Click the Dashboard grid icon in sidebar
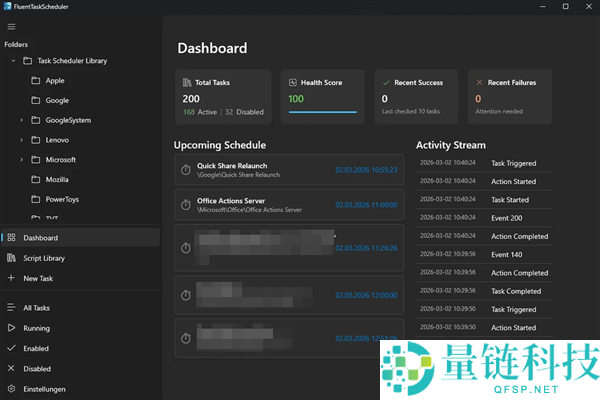This screenshot has width=600, height=400. 11,238
